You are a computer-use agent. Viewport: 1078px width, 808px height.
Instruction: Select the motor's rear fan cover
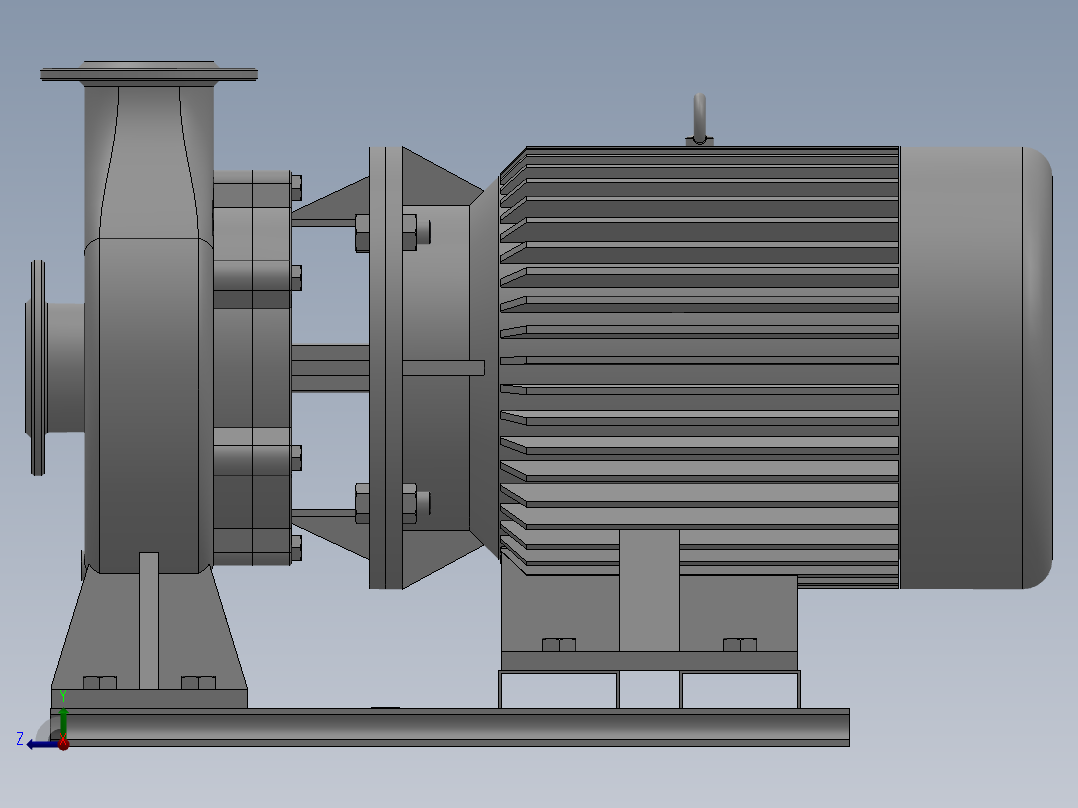pos(976,367)
